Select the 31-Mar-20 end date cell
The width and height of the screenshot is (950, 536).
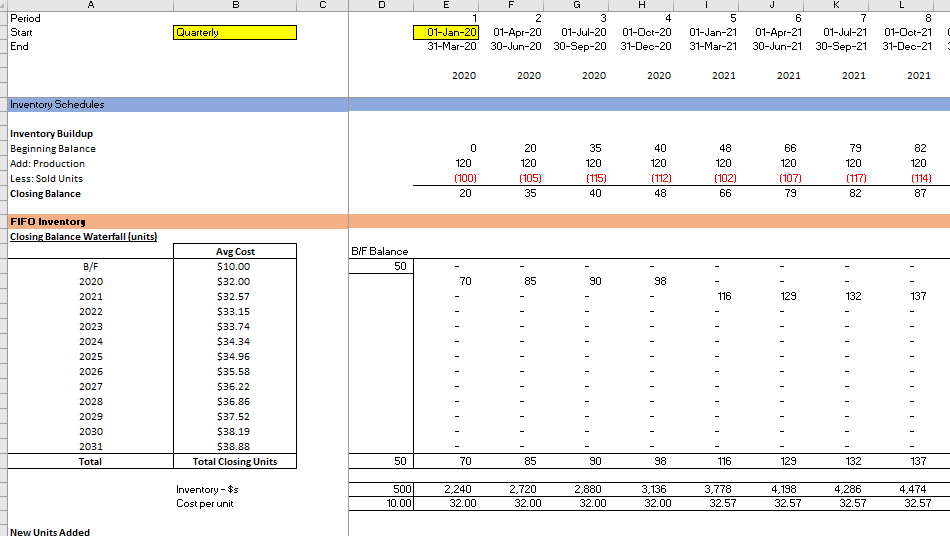pos(446,47)
